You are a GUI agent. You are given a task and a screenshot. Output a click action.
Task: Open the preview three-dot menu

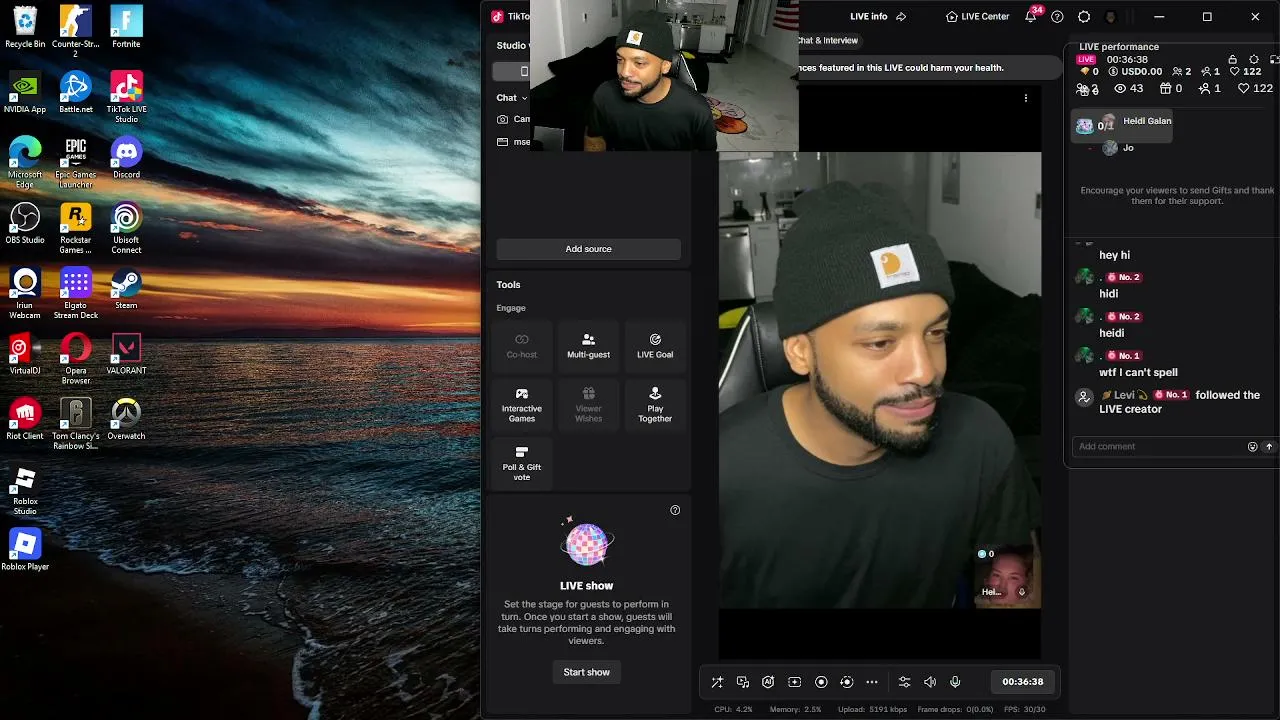coord(1026,98)
